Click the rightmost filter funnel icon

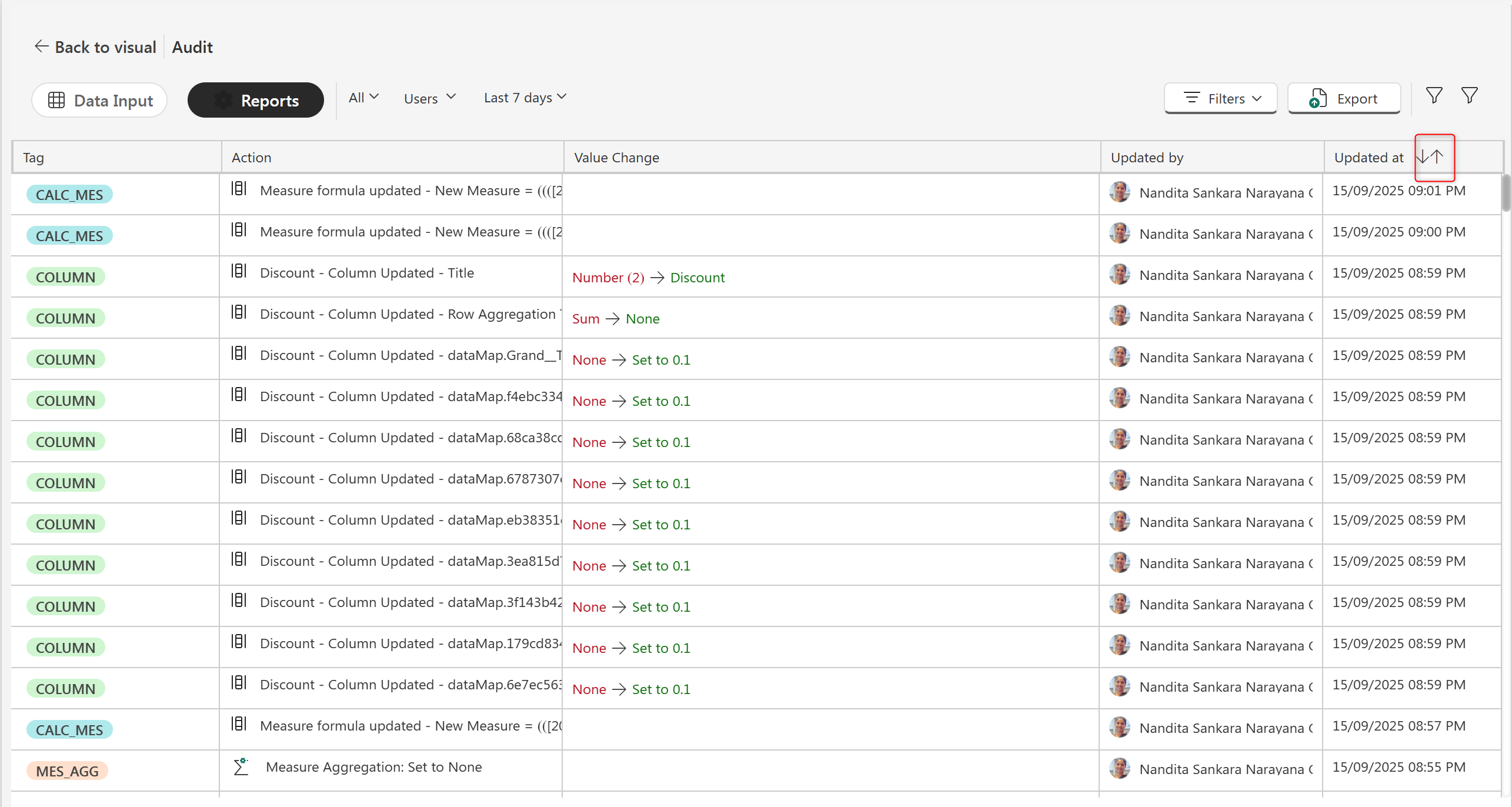[x=1469, y=95]
